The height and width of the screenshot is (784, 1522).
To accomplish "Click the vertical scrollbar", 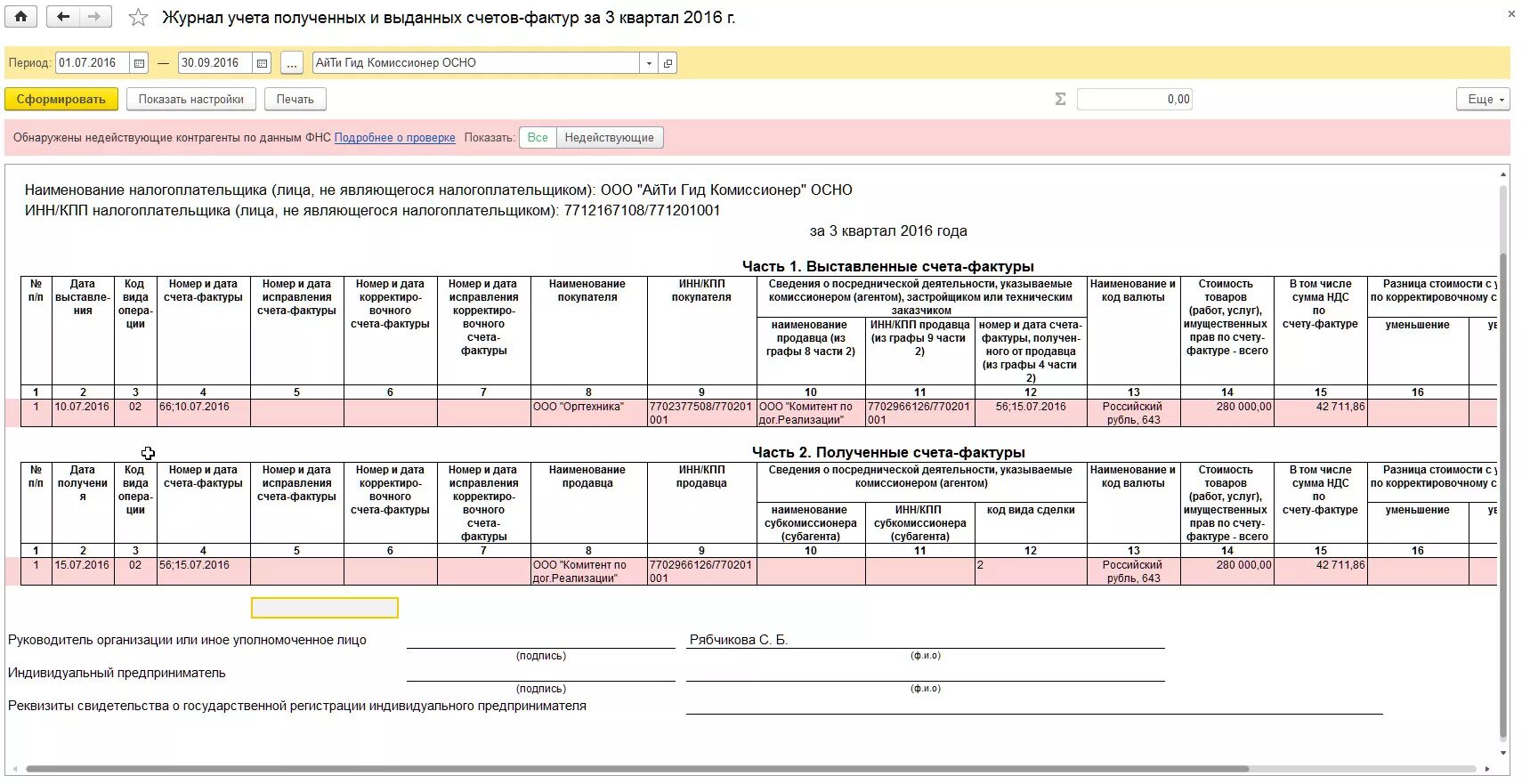I will click(1503, 495).
